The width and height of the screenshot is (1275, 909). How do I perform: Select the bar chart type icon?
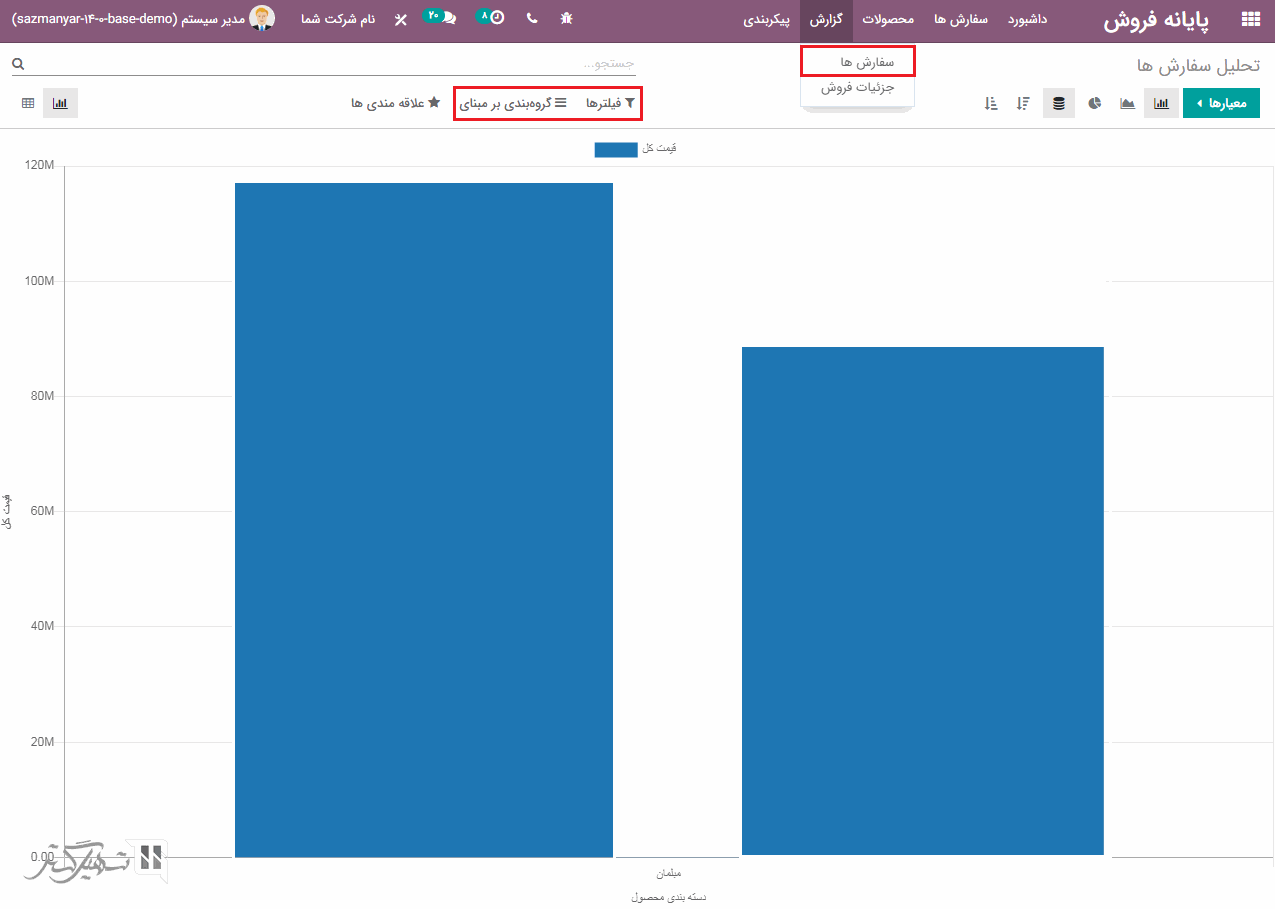tap(1161, 103)
